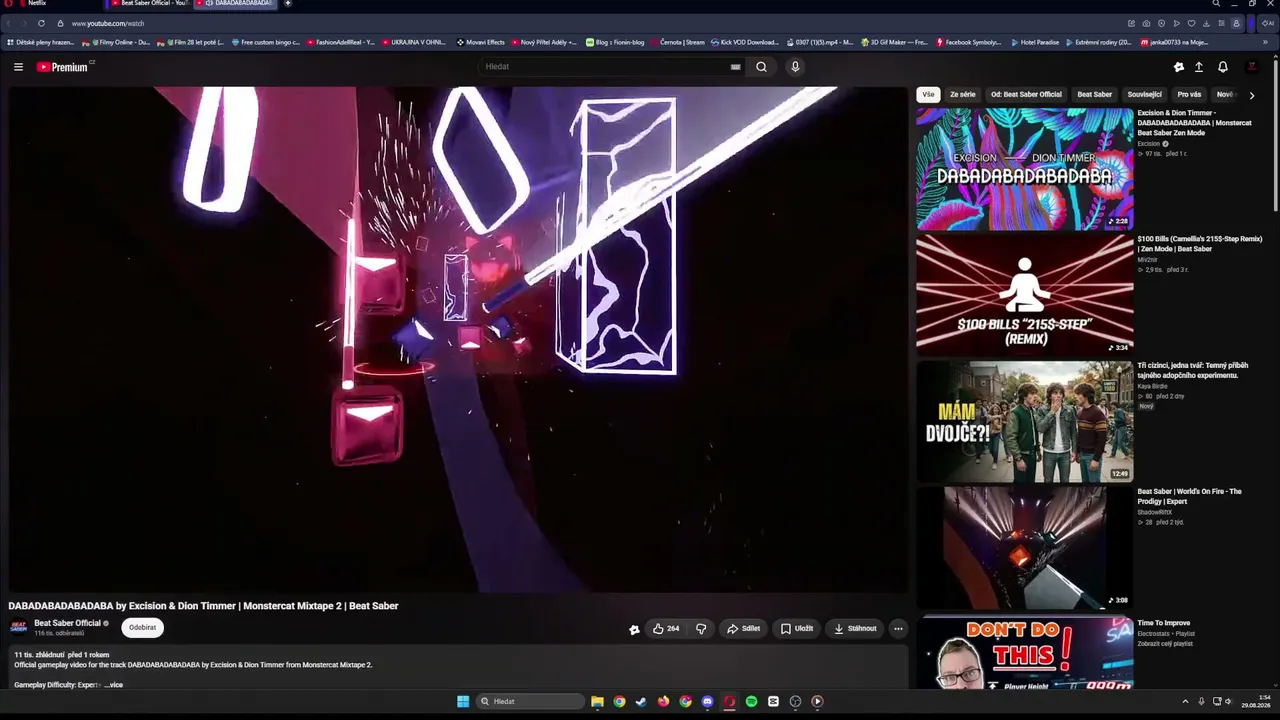Open Firefox from the taskbar

pyautogui.click(x=663, y=701)
